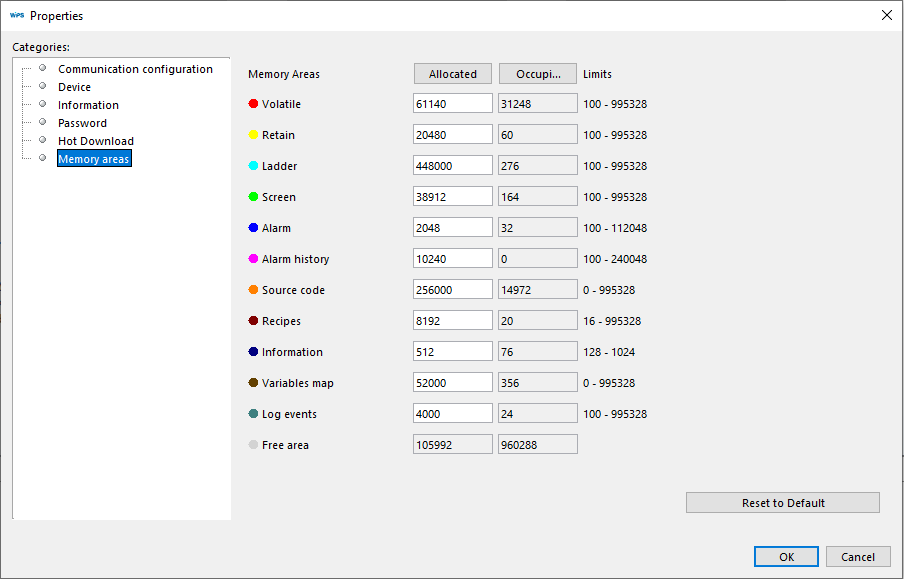Click the Reset to Default button

[782, 502]
